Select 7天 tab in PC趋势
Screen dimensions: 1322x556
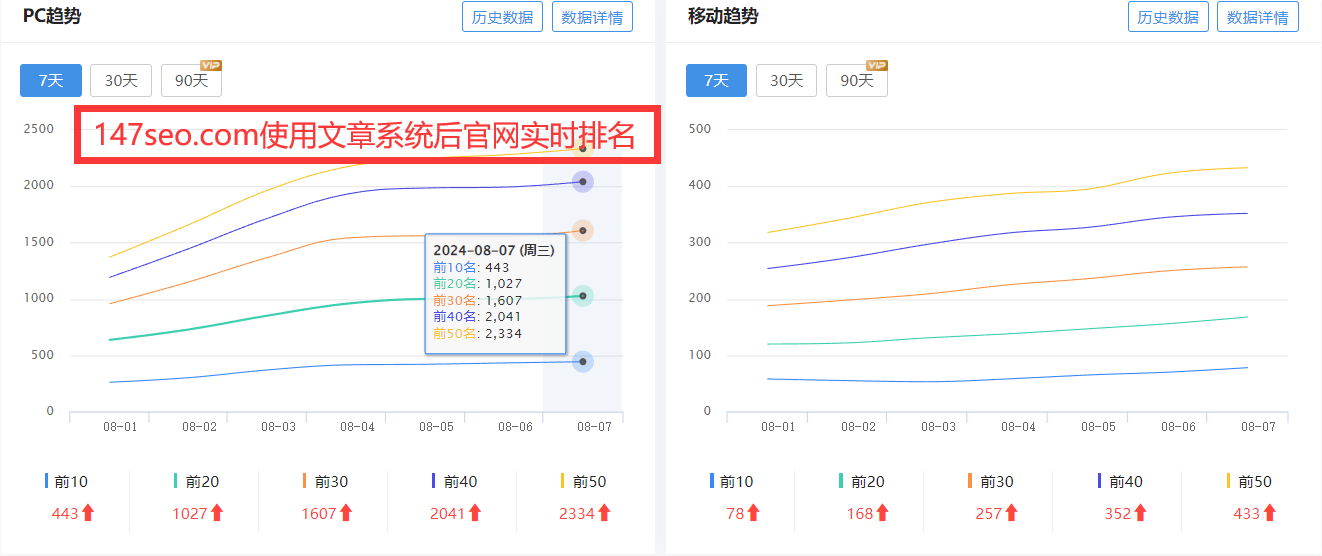tap(51, 81)
